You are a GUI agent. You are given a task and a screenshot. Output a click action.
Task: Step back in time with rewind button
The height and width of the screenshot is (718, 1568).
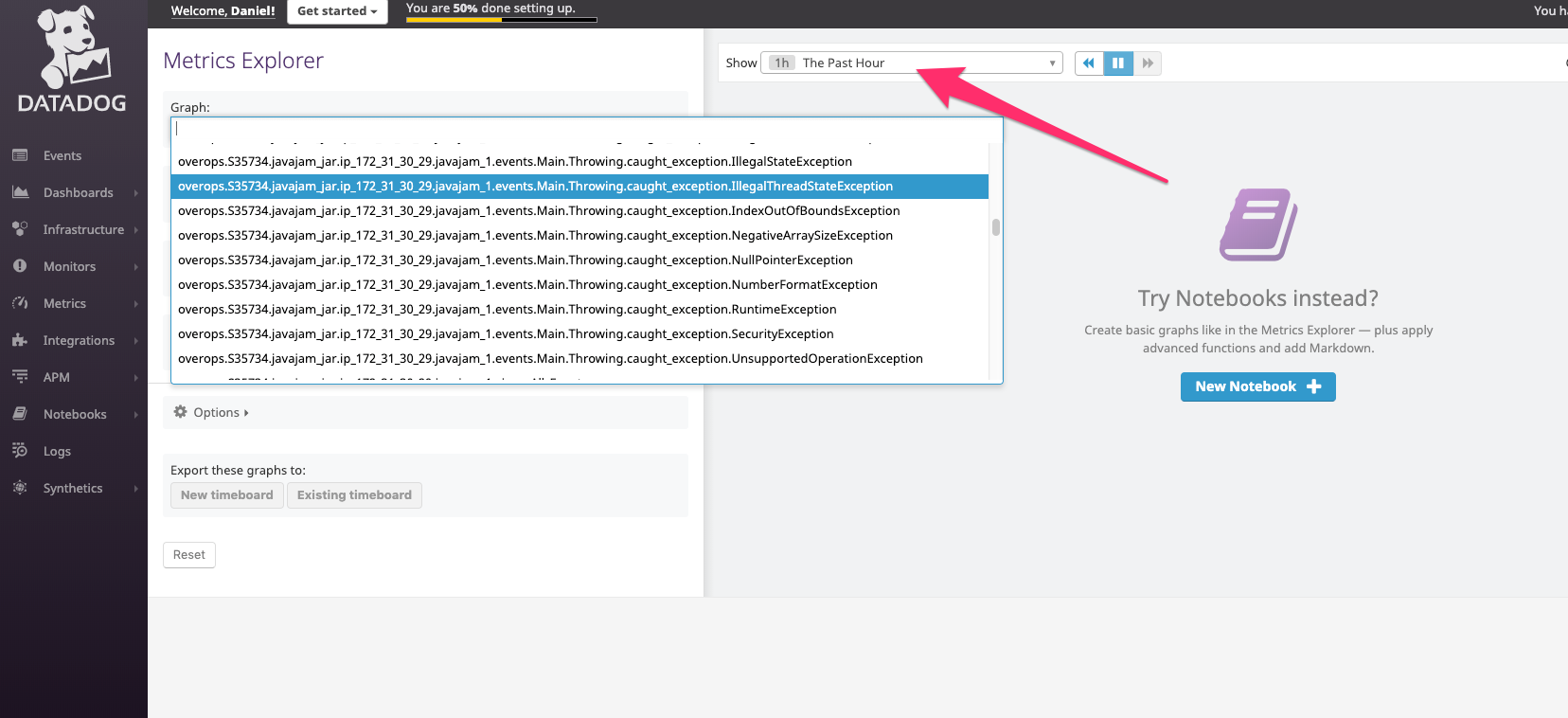[x=1089, y=63]
